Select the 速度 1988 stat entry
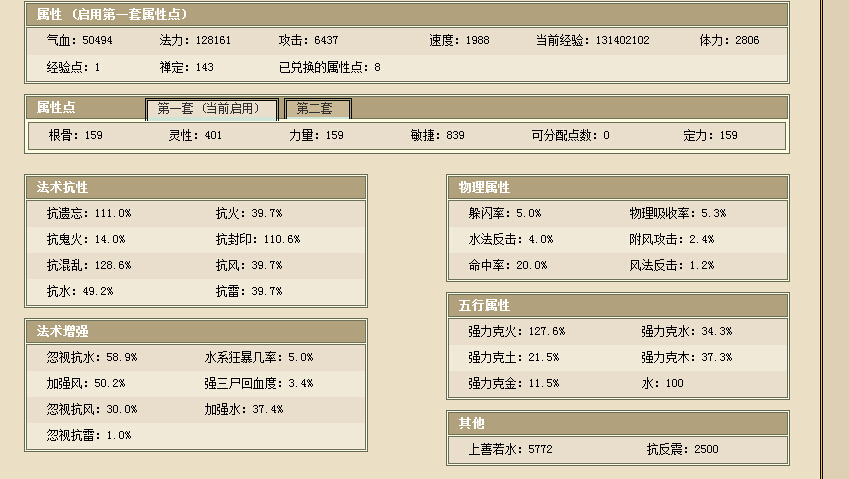849x479 pixels. tap(459, 41)
